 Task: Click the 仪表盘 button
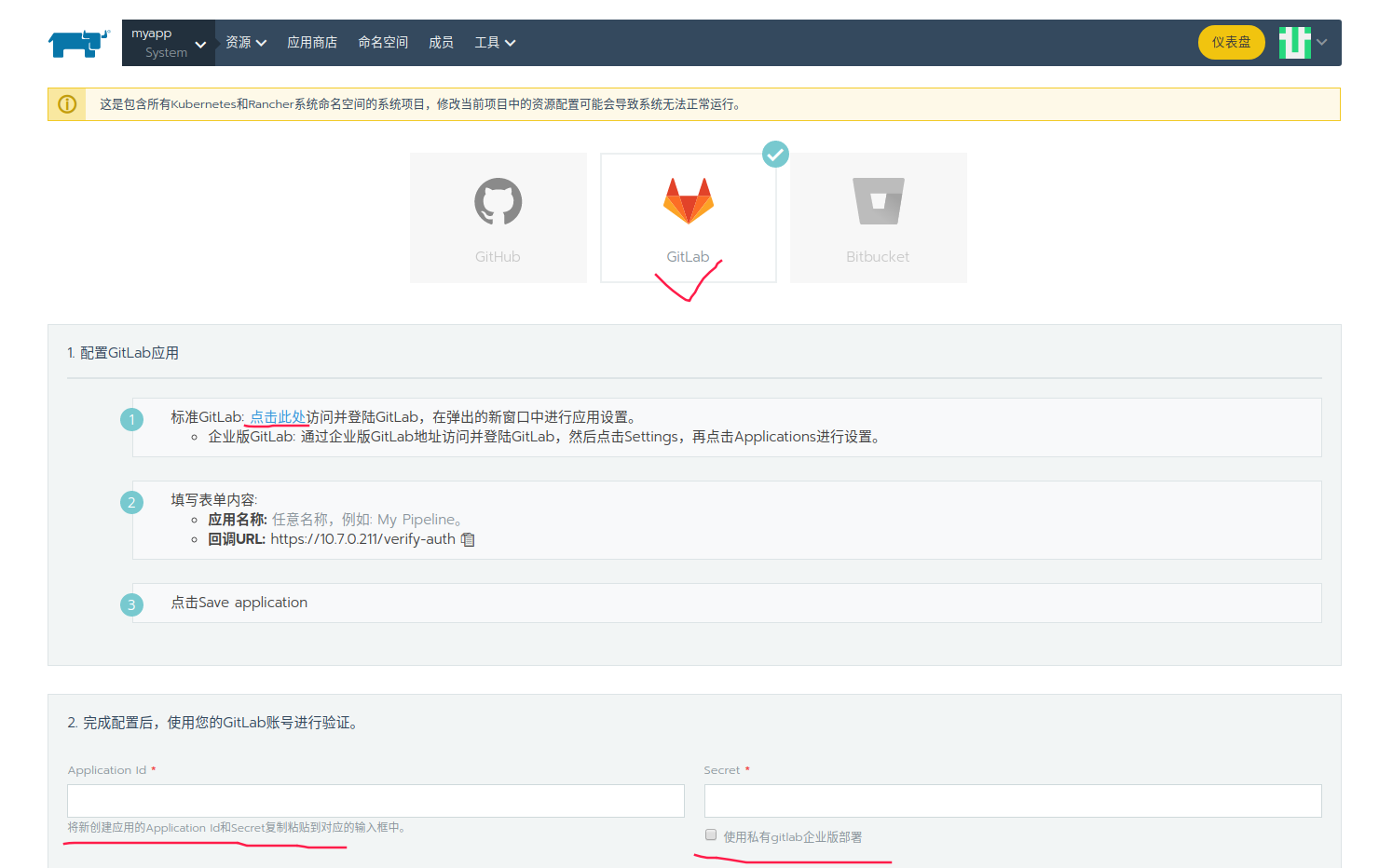(1231, 42)
